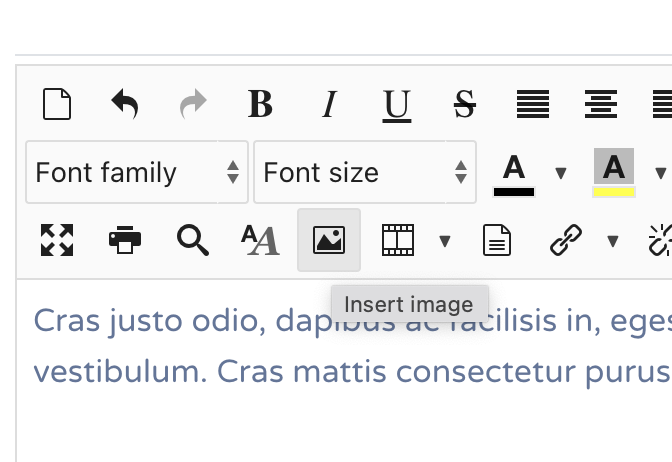This screenshot has width=672, height=462.
Task: Center align the text
Action: click(601, 104)
